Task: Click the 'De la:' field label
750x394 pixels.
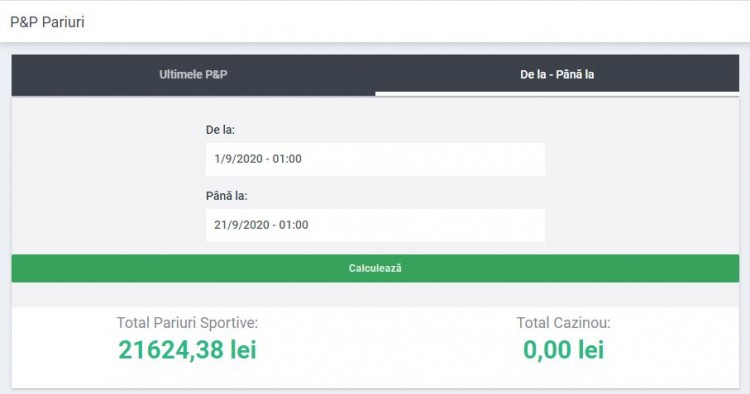Action: coord(221,130)
